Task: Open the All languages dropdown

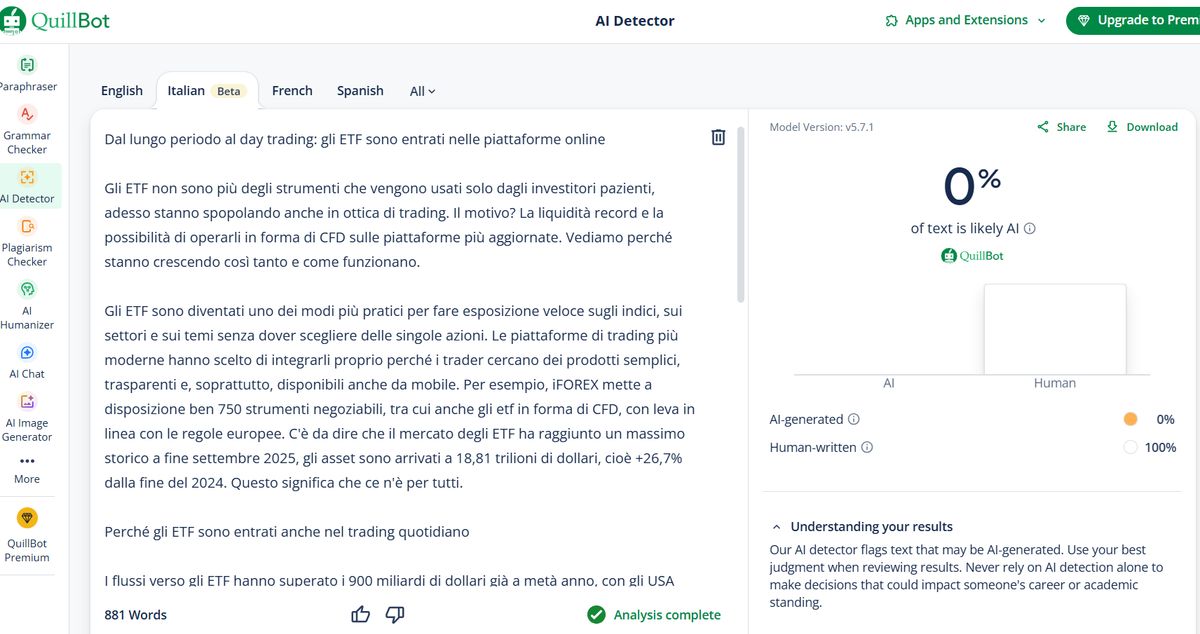Action: tap(421, 90)
